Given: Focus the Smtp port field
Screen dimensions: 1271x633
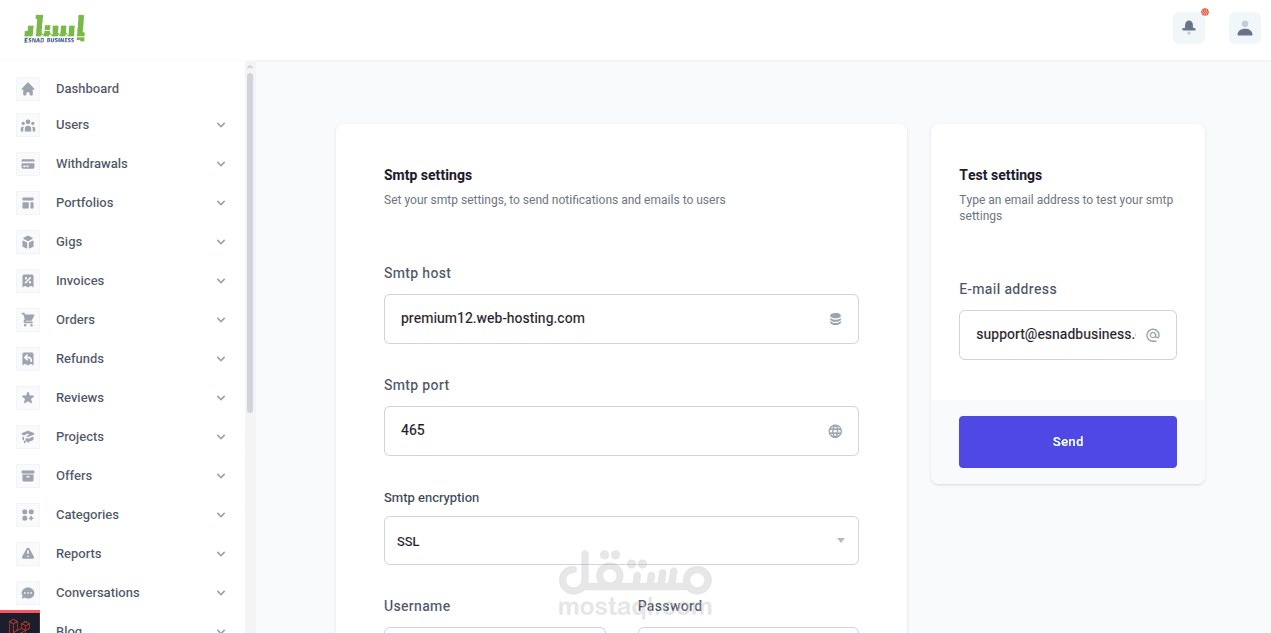Looking at the screenshot, I should tap(621, 431).
